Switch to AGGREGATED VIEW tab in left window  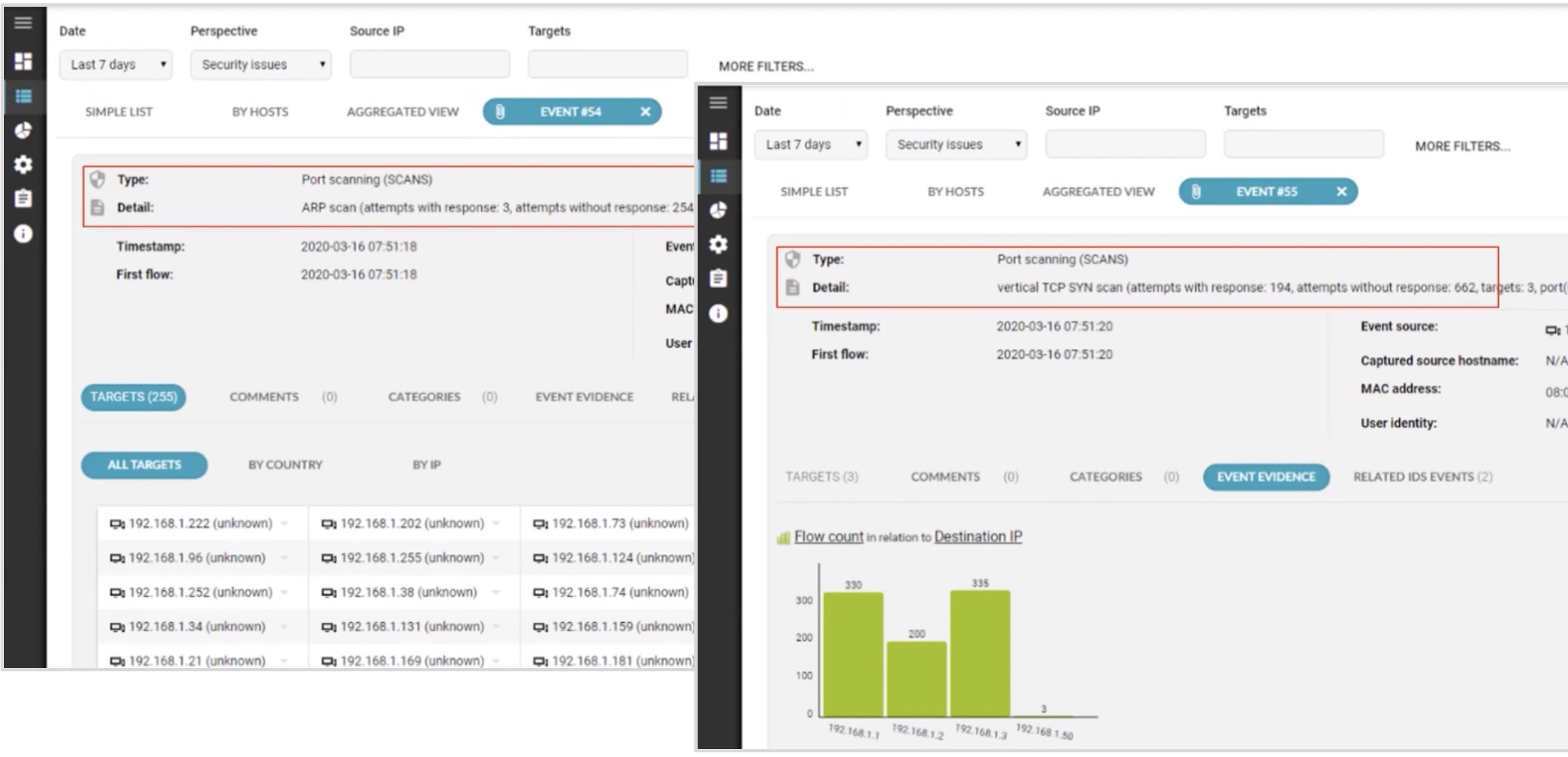point(402,112)
